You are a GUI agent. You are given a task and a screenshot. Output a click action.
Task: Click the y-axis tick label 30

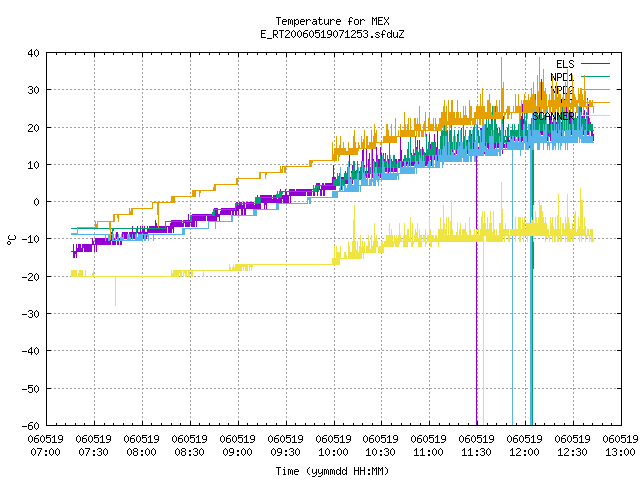pos(33,90)
